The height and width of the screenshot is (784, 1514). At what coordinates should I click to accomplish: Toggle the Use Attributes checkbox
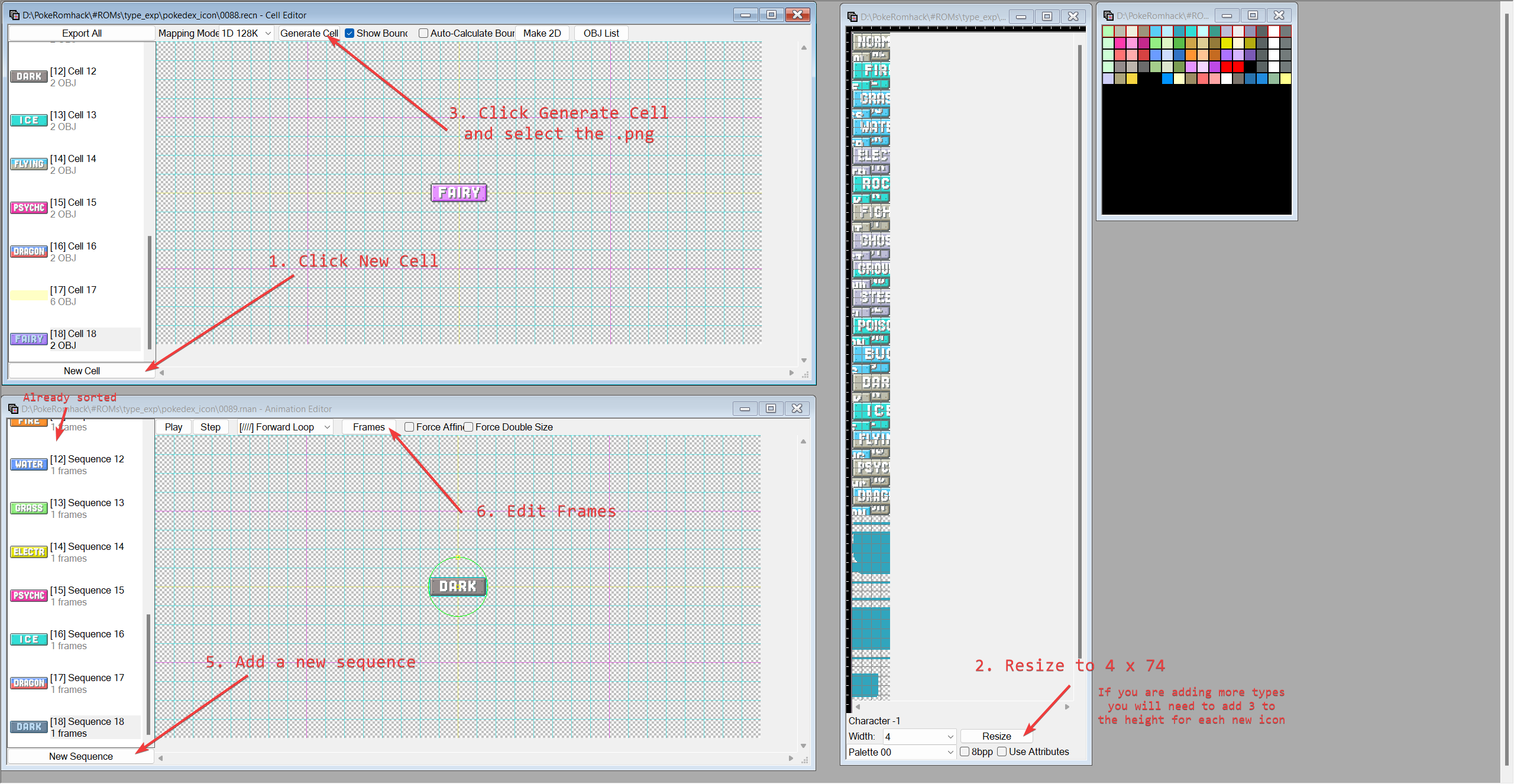tap(1002, 751)
